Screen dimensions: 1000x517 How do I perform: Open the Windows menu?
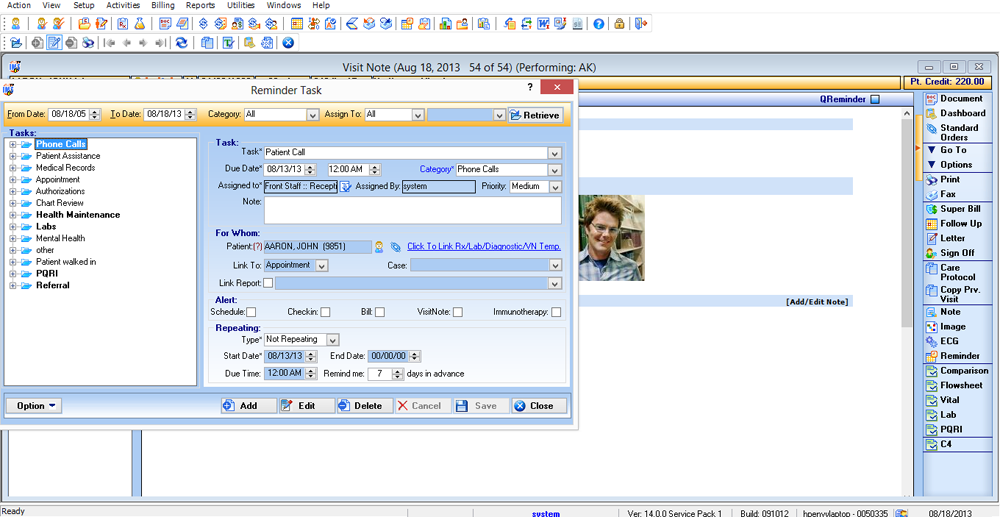point(284,5)
